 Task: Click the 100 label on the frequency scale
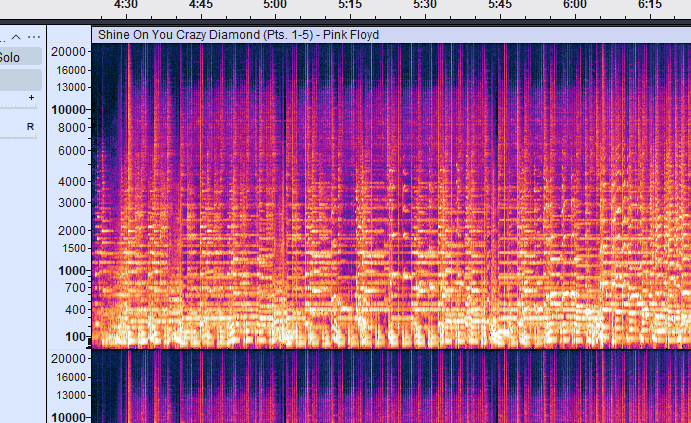[75, 337]
